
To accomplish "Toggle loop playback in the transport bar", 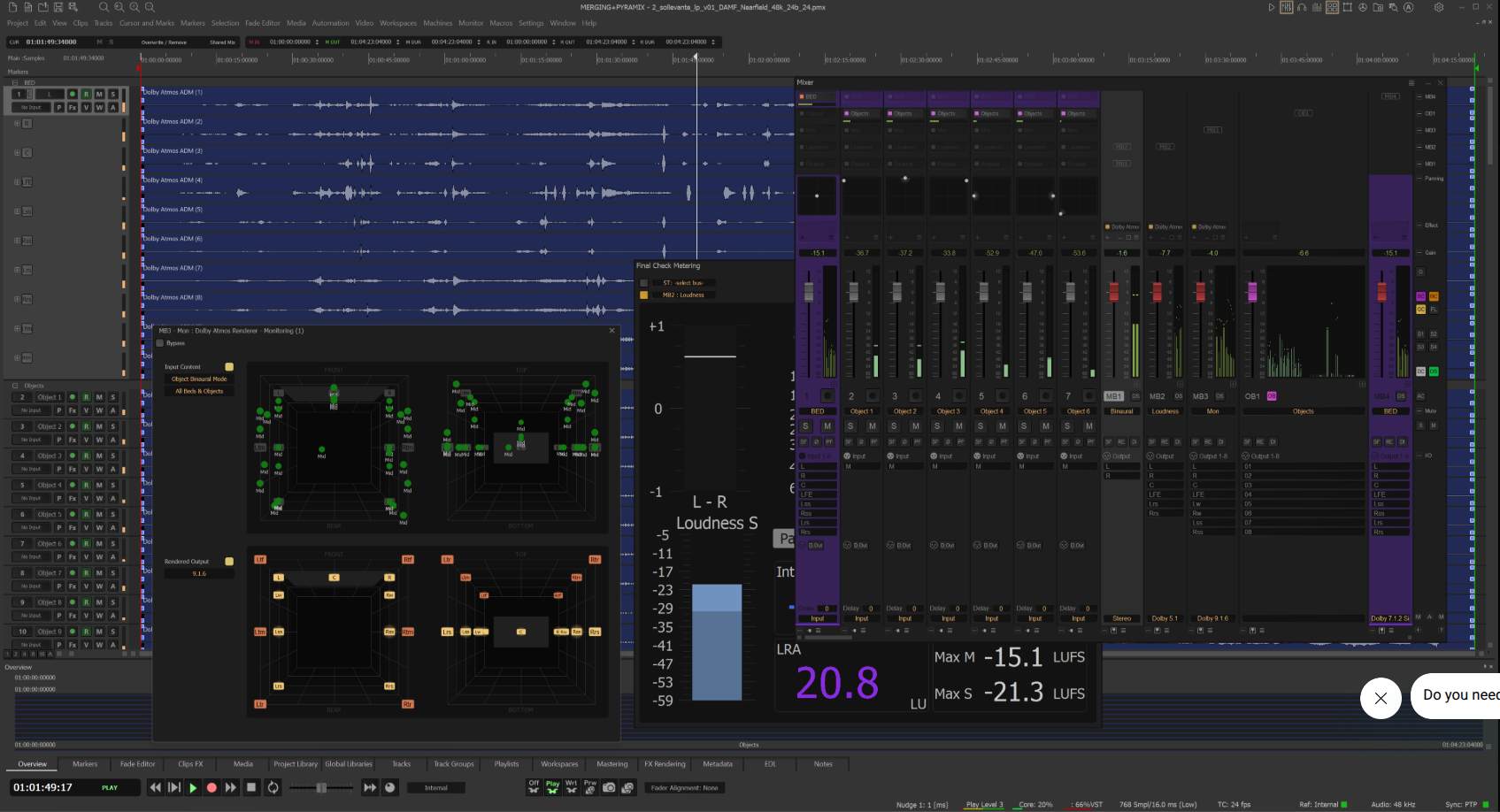I will (x=273, y=787).
